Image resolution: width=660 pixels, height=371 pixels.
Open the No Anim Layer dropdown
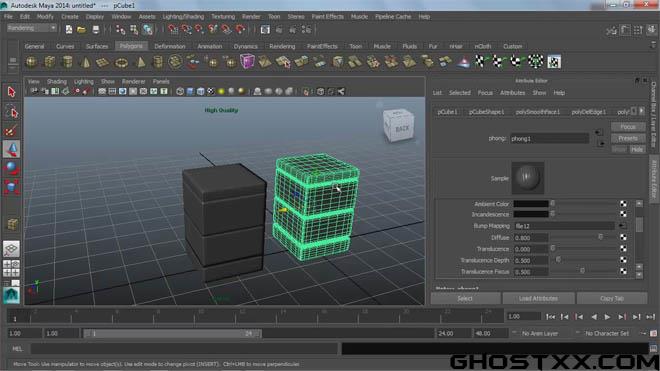pyautogui.click(x=540, y=333)
